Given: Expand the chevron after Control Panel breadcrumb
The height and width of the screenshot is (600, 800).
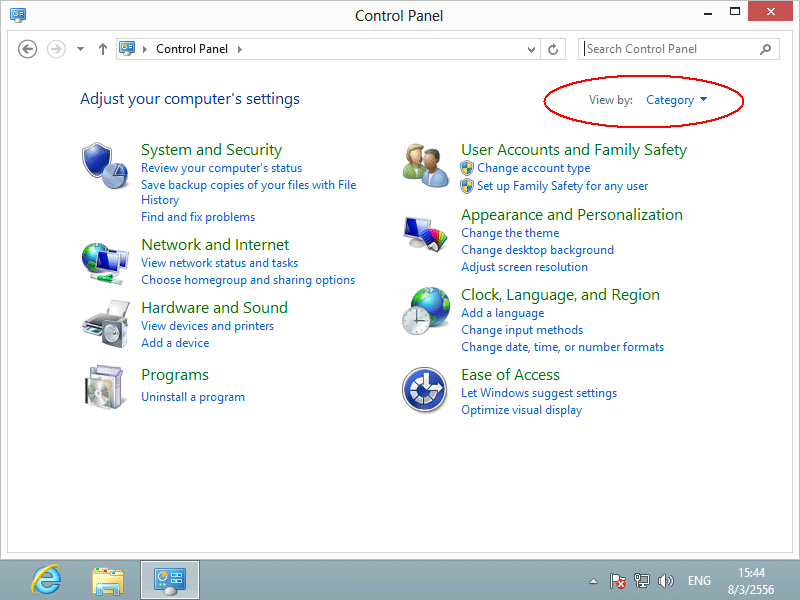Looking at the screenshot, I should (x=240, y=49).
